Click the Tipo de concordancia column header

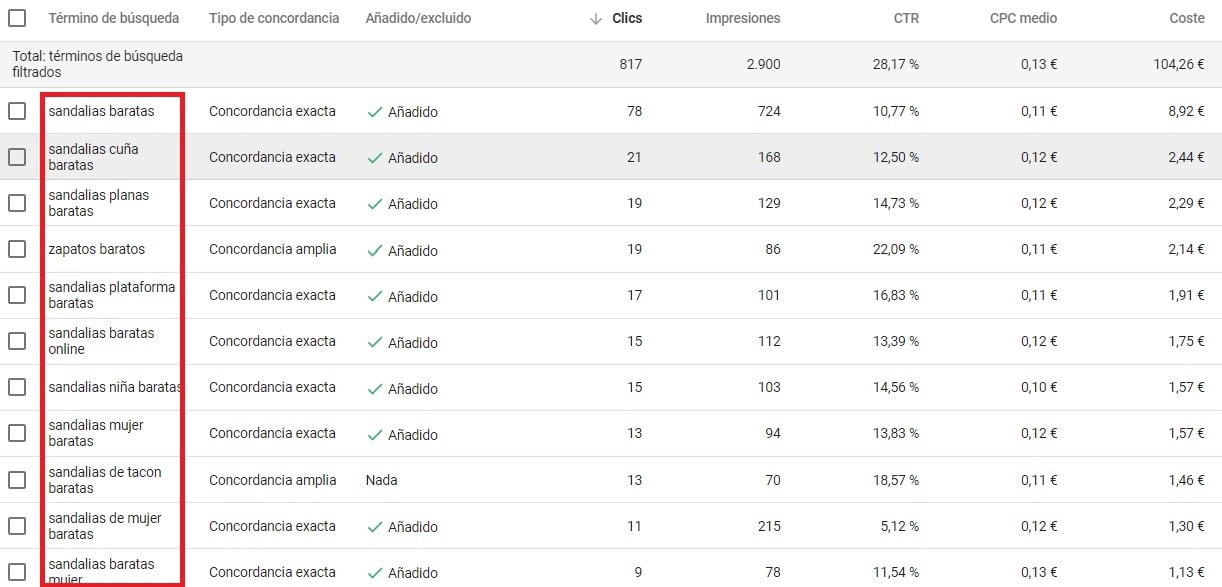pos(274,18)
